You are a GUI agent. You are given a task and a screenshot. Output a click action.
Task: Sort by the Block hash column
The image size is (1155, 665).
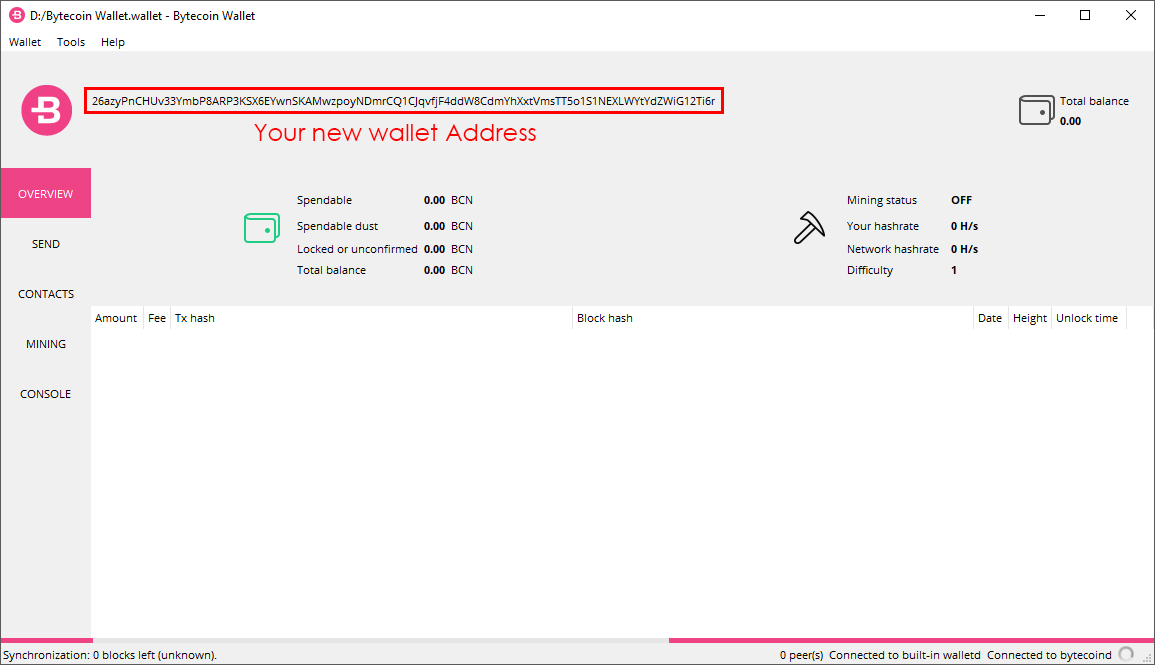pyautogui.click(x=773, y=318)
